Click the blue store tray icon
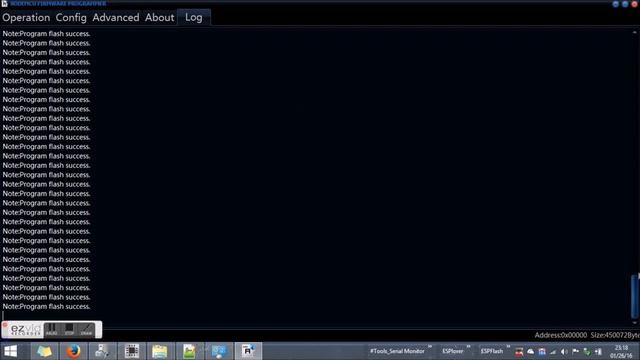 point(542,351)
